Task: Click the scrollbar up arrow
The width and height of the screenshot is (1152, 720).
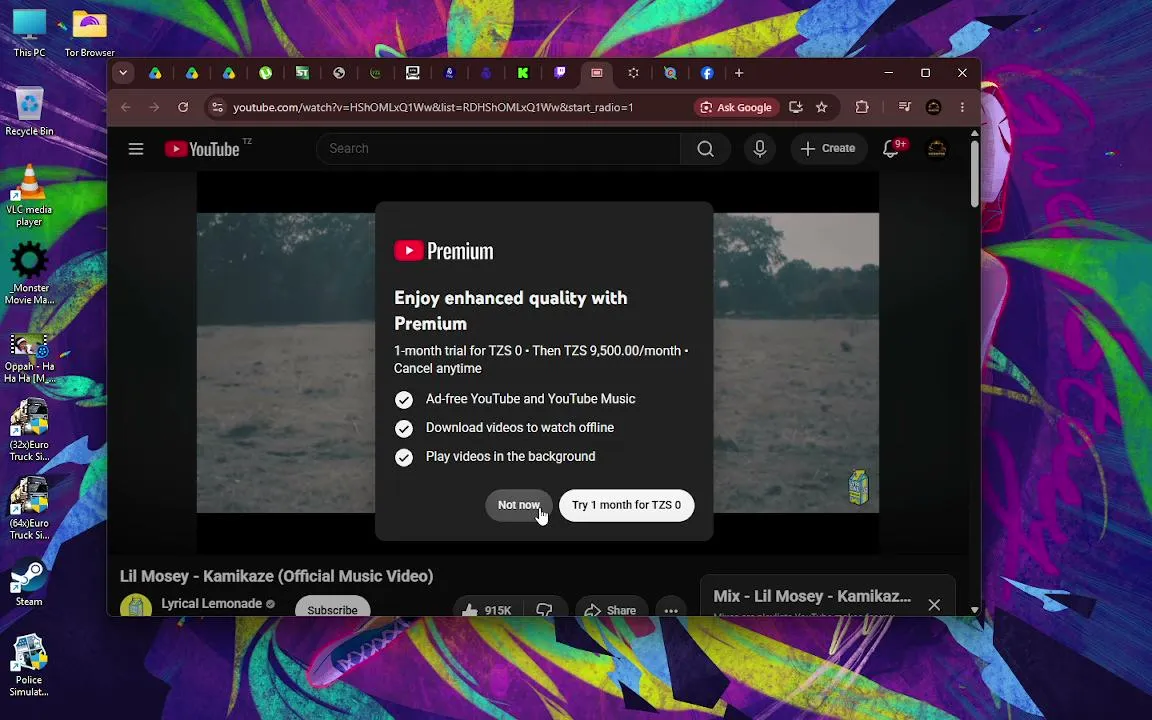Action: tap(975, 134)
